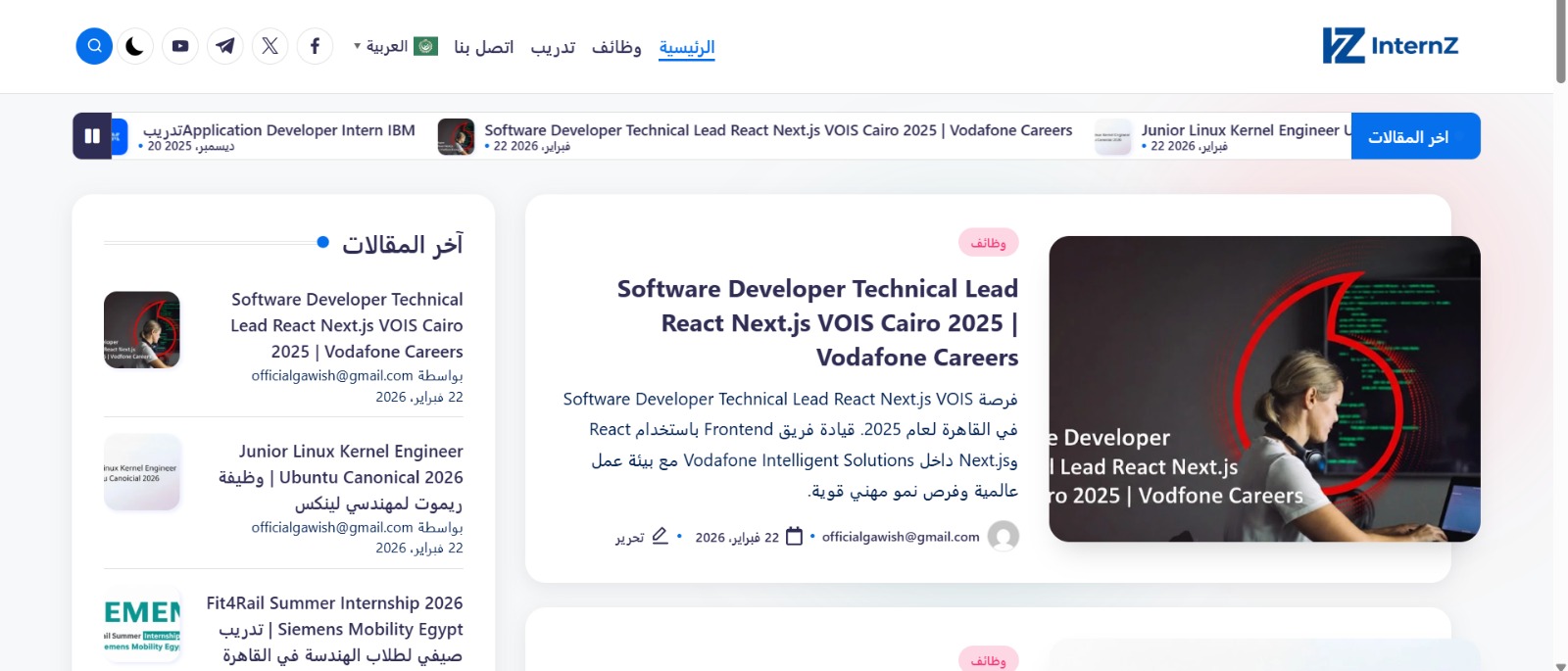Open the Telegram icon link
This screenshot has width=1568, height=671.
(225, 46)
